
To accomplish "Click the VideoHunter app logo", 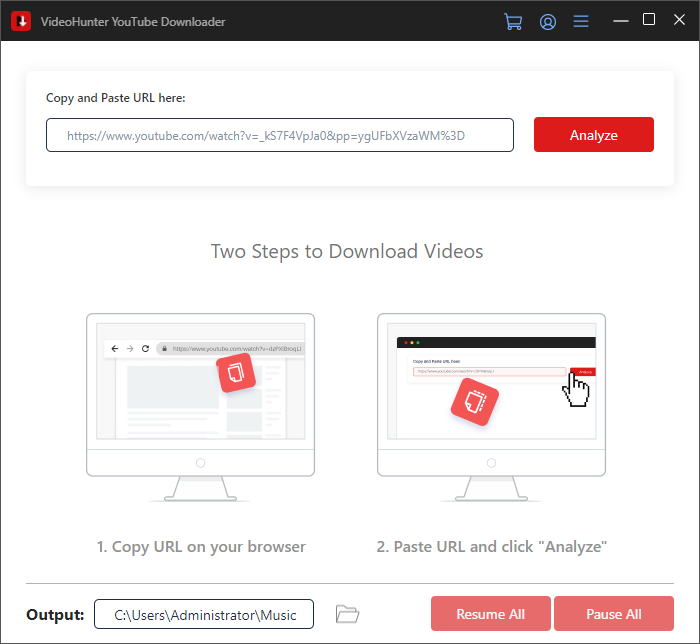I will pos(20,21).
